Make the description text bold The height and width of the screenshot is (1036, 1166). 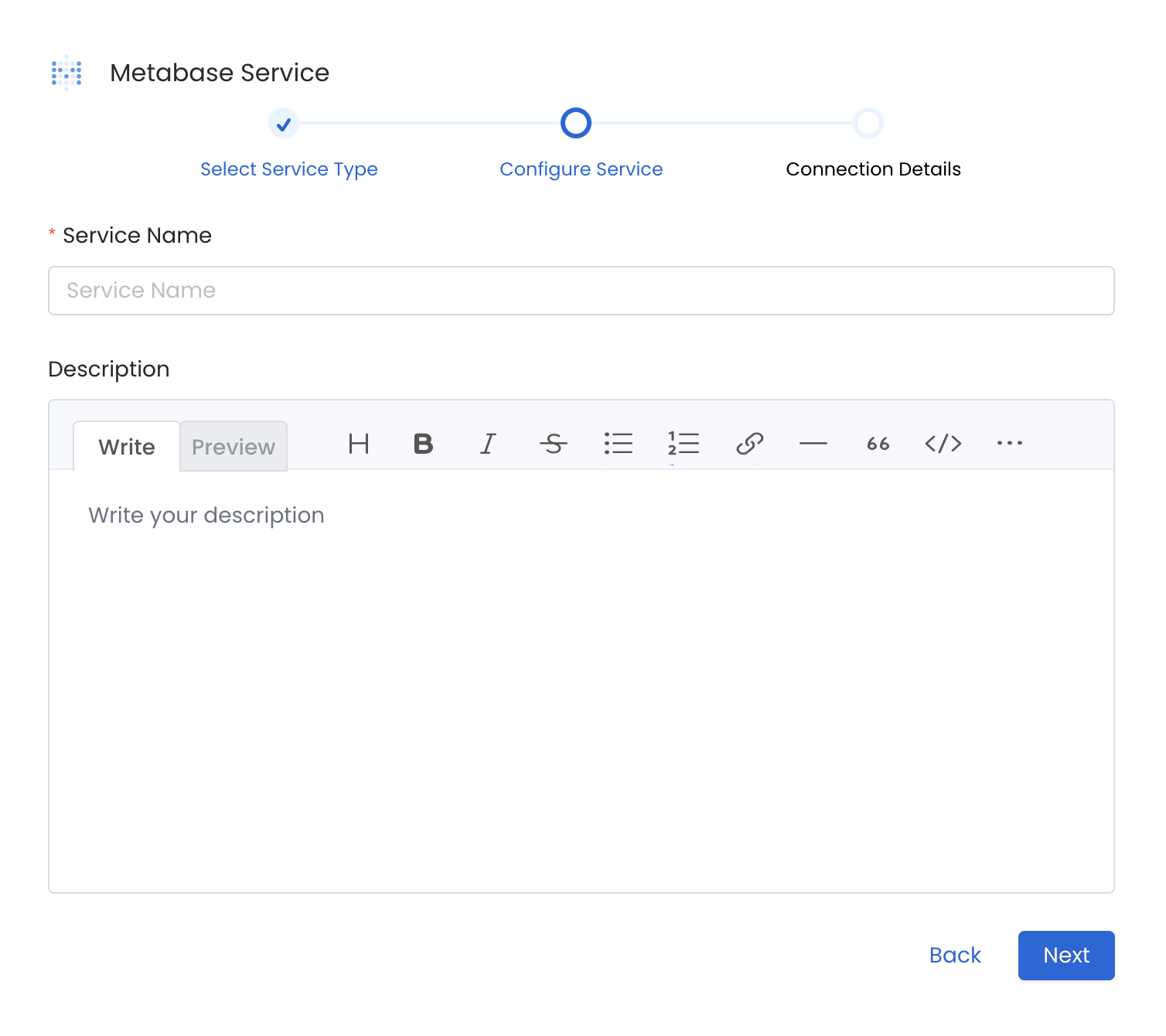(423, 445)
